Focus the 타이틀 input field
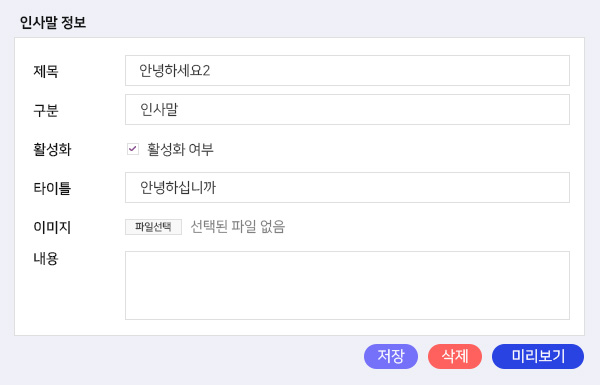The width and height of the screenshot is (600, 385). (347, 188)
